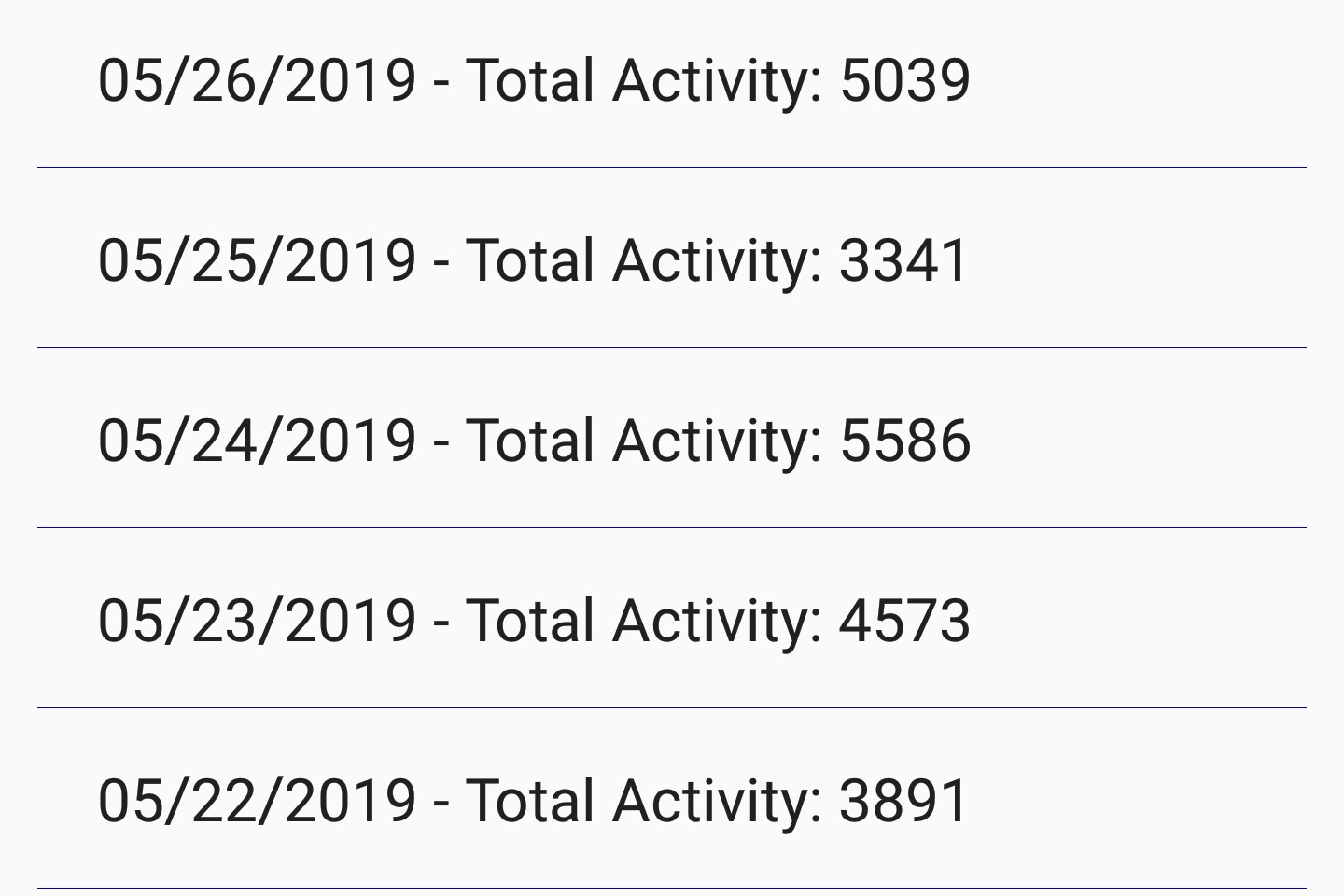Viewport: 1344px width, 896px height.
Task: Click the date text 05/26/2019
Action: tap(257, 80)
